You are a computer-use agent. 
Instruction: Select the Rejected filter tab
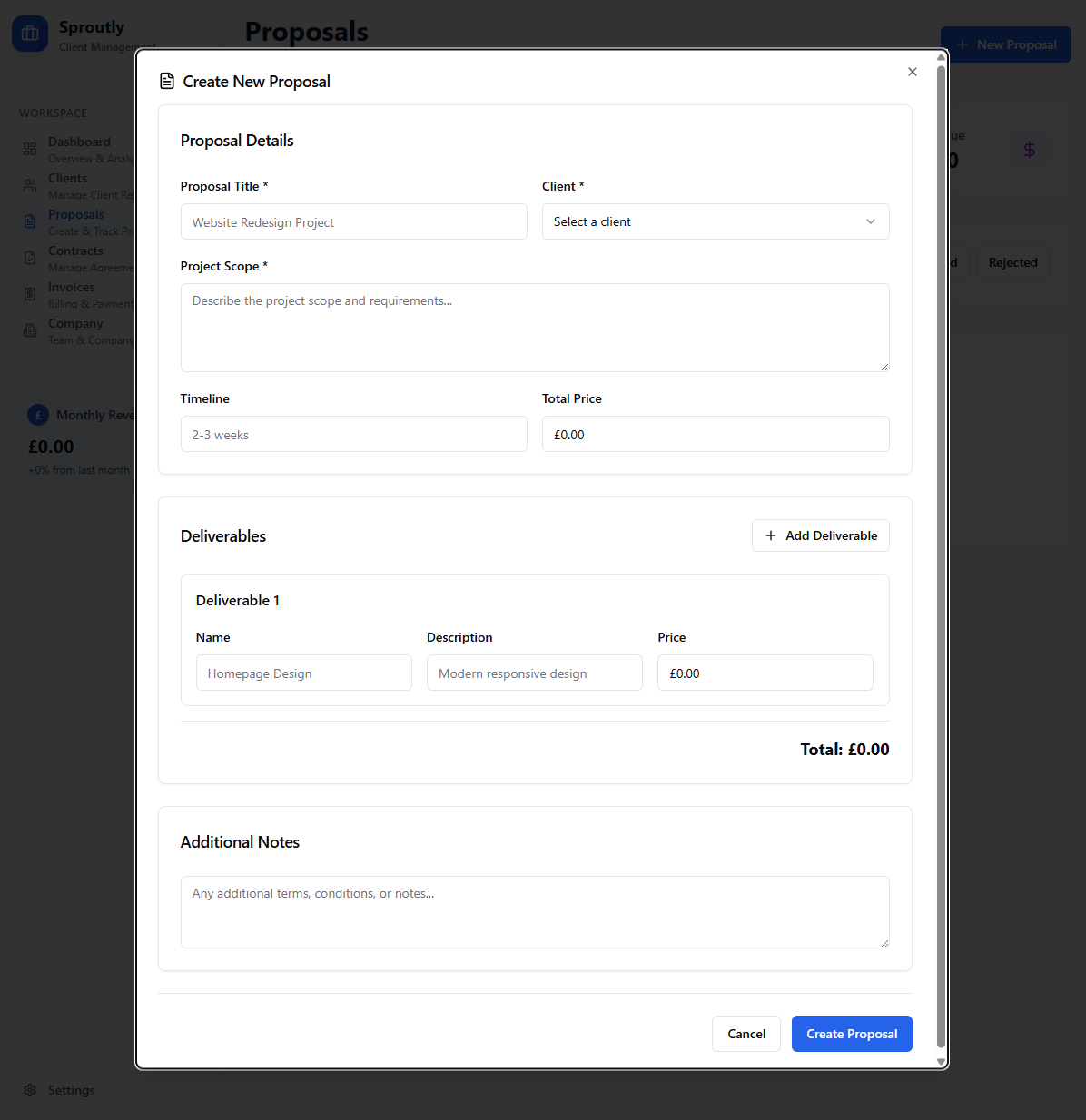[1012, 262]
